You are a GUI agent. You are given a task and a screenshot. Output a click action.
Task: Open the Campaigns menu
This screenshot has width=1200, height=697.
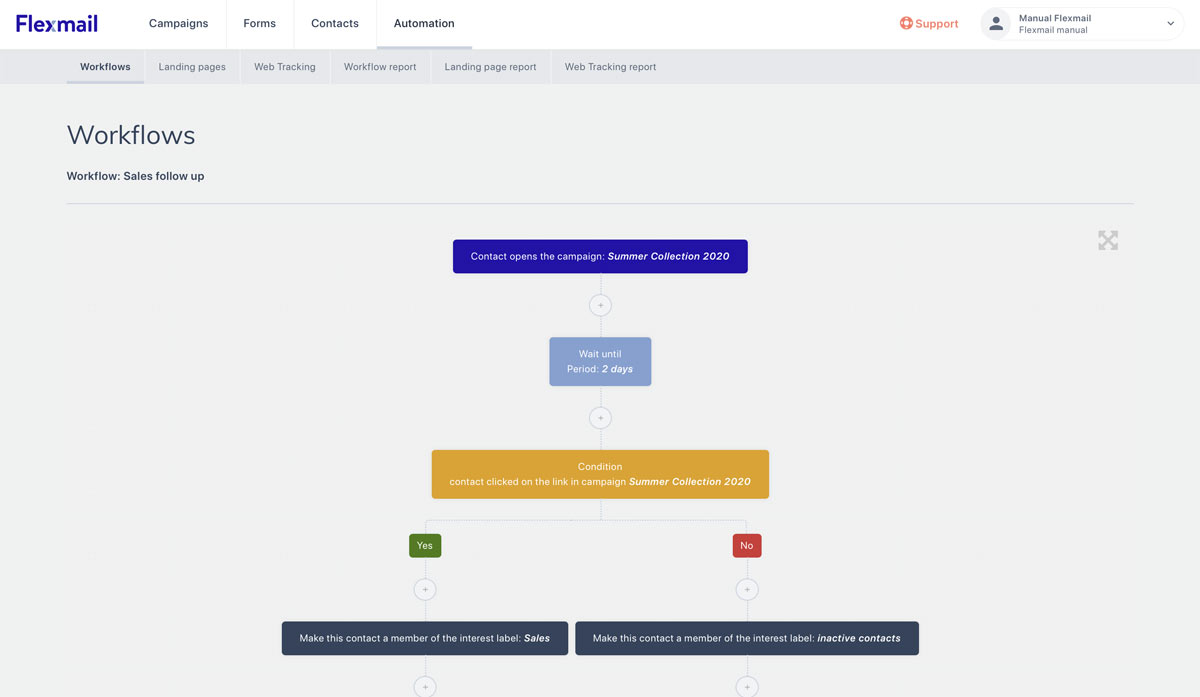(x=178, y=24)
